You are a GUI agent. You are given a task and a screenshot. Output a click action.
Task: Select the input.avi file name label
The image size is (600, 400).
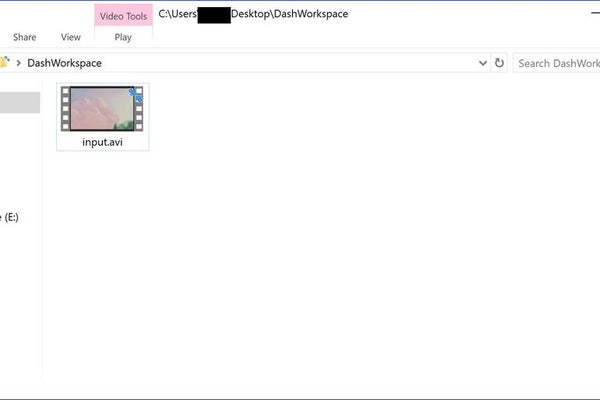102,142
